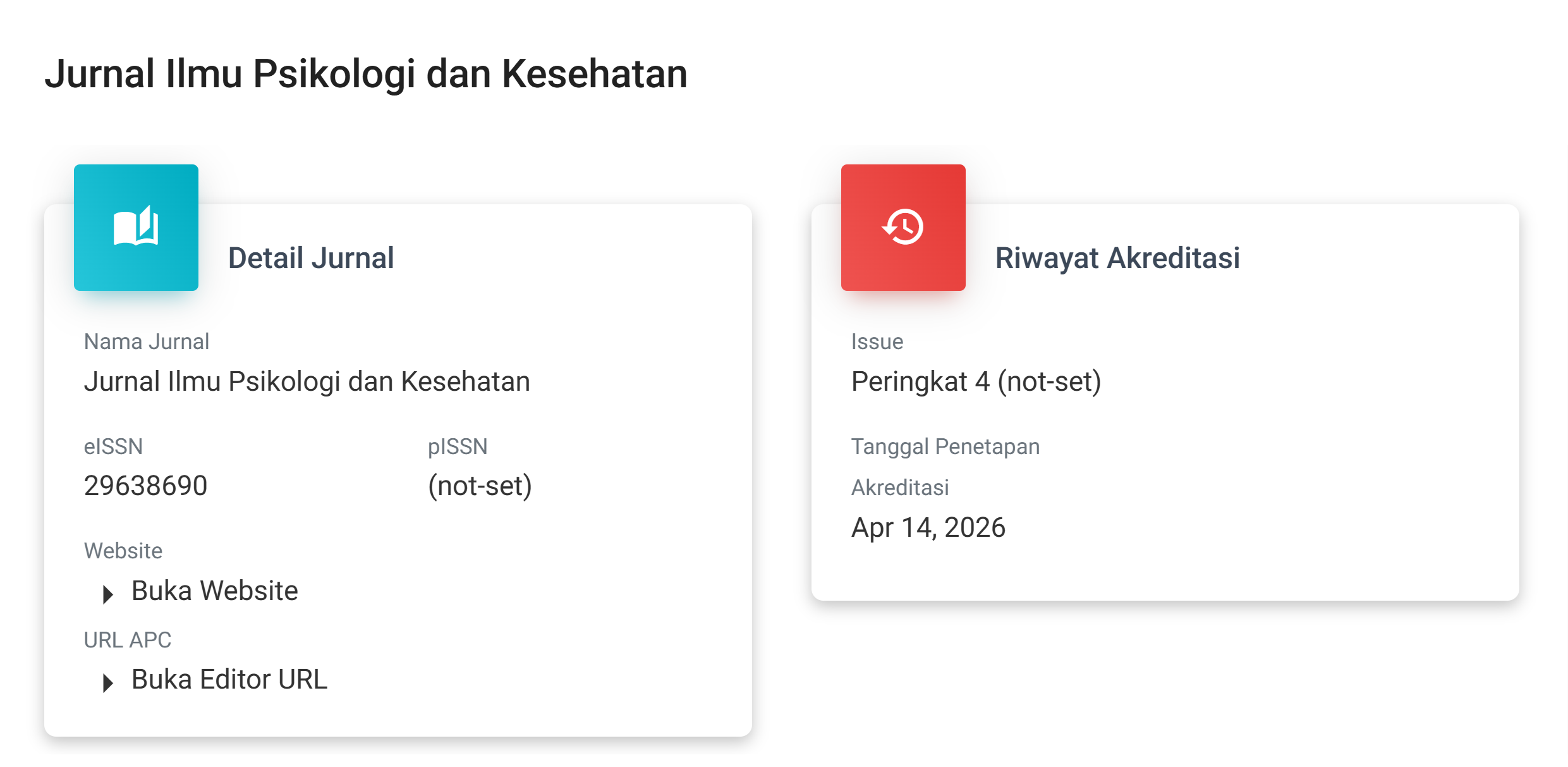Image resolution: width=1568 pixels, height=767 pixels.
Task: Click the Peringkat 4 (not-set) issue entry
Action: pyautogui.click(x=976, y=382)
